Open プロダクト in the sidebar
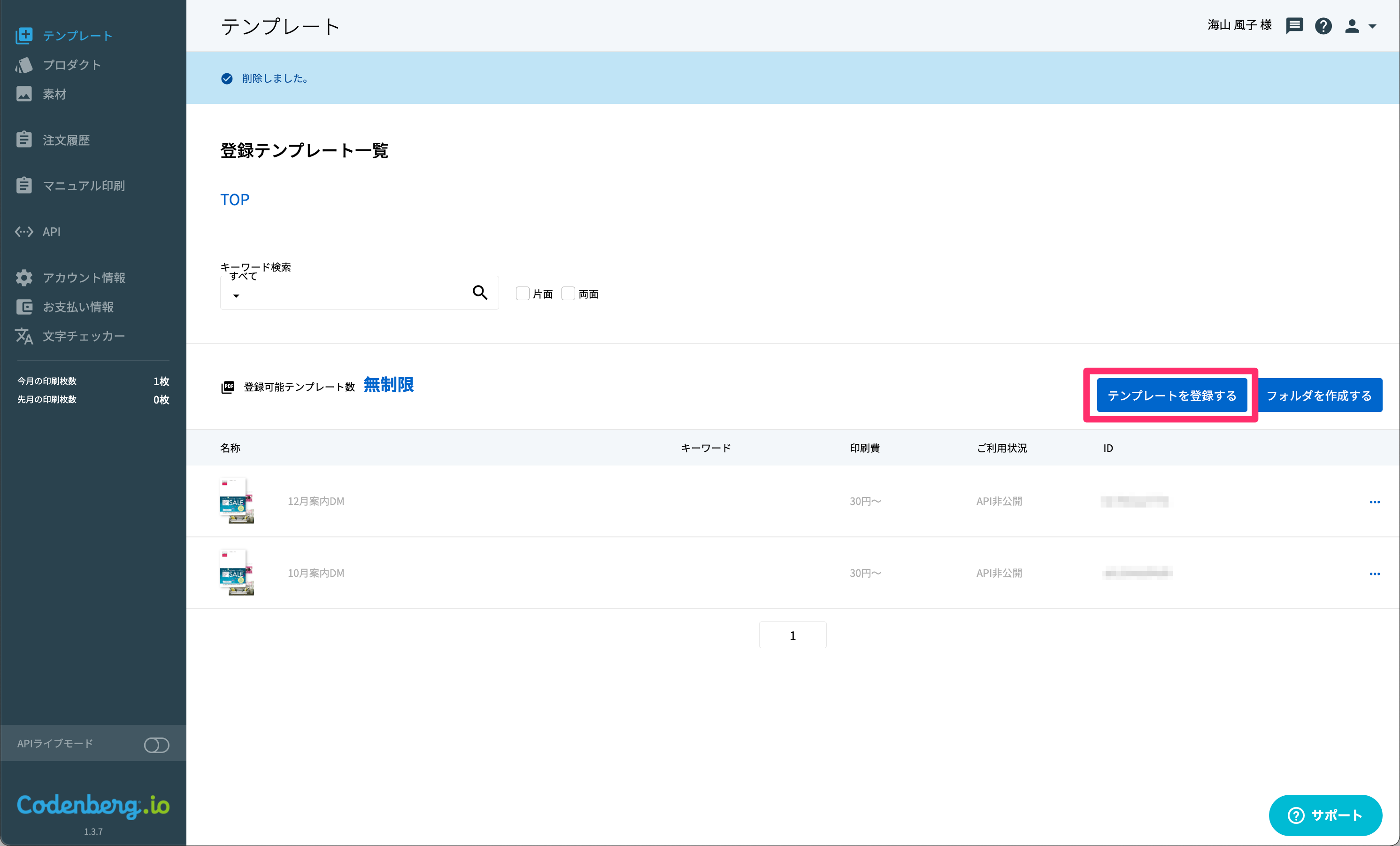This screenshot has width=1400, height=846. pyautogui.click(x=72, y=65)
